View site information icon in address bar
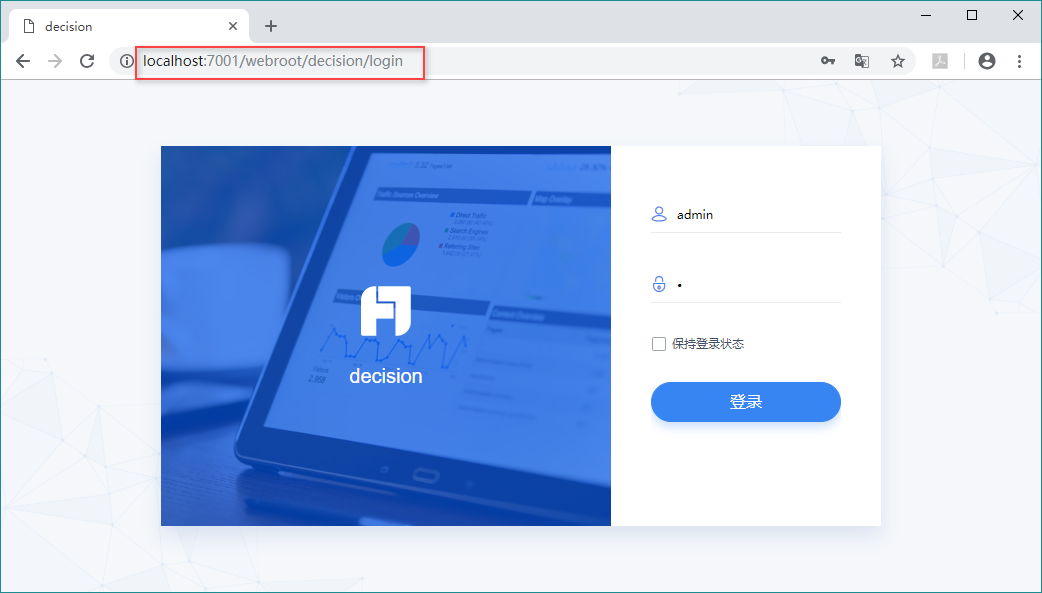Viewport: 1042px width, 593px height. click(126, 61)
